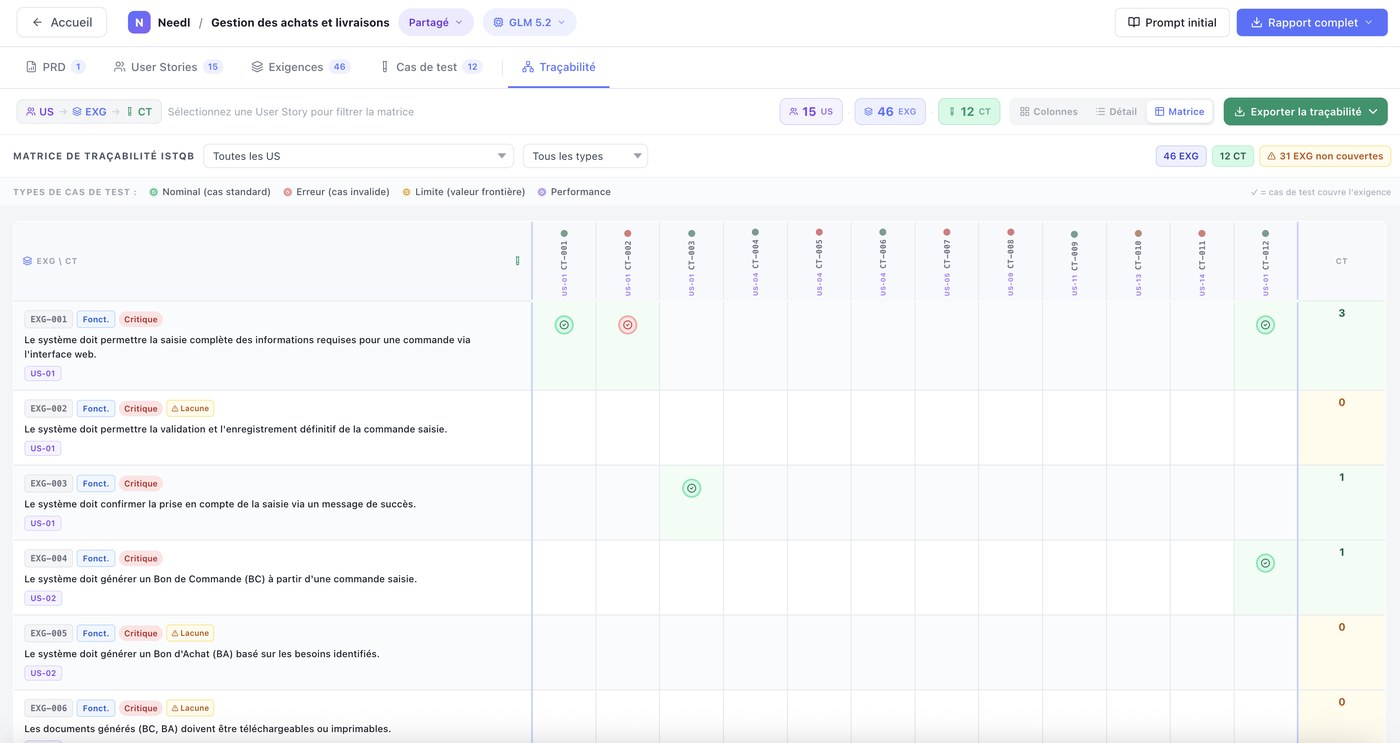The height and width of the screenshot is (743, 1400).
Task: Click the CT-005 column header
Action: pyautogui.click(x=819, y=262)
